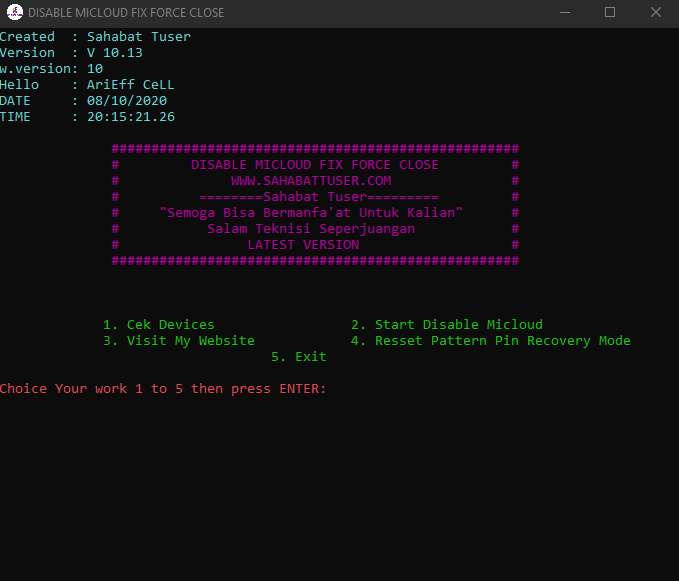
Task: Click option '4. Resset Pattern Pin Recovery Mode'
Action: (491, 341)
